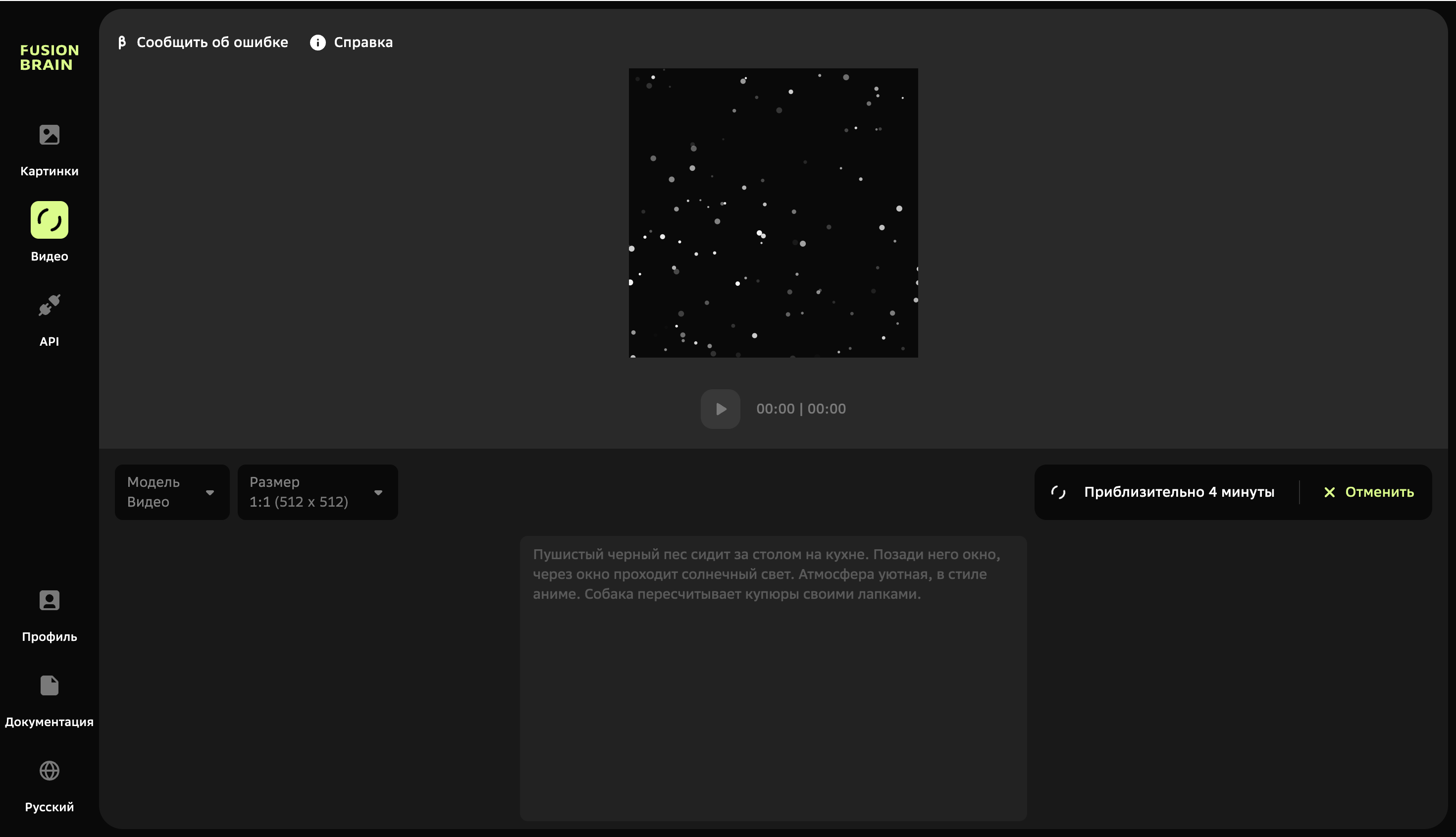Click the Модель dropdown arrow
This screenshot has height=837, width=1456.
pyautogui.click(x=210, y=493)
